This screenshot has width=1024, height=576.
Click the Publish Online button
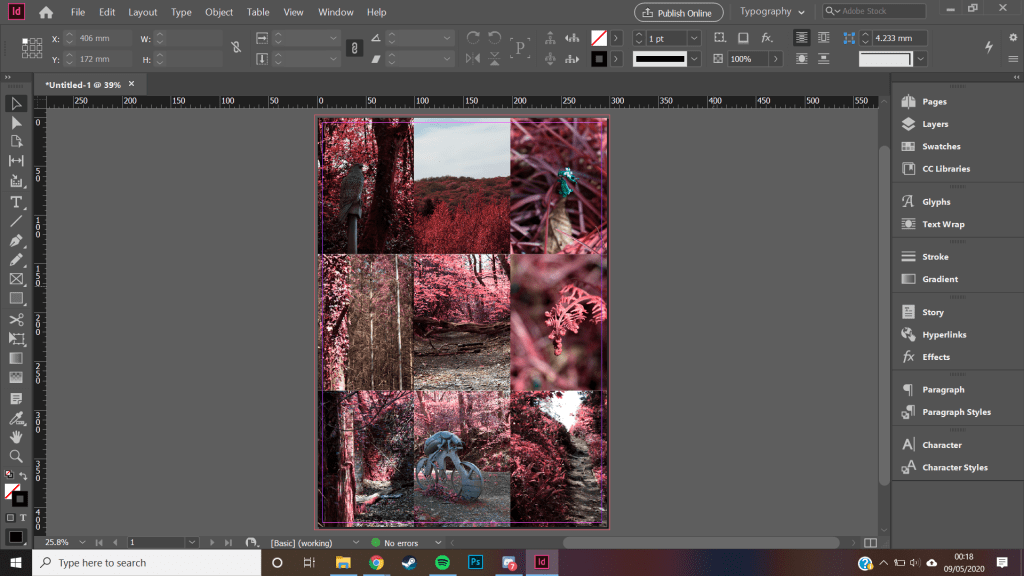pos(678,12)
